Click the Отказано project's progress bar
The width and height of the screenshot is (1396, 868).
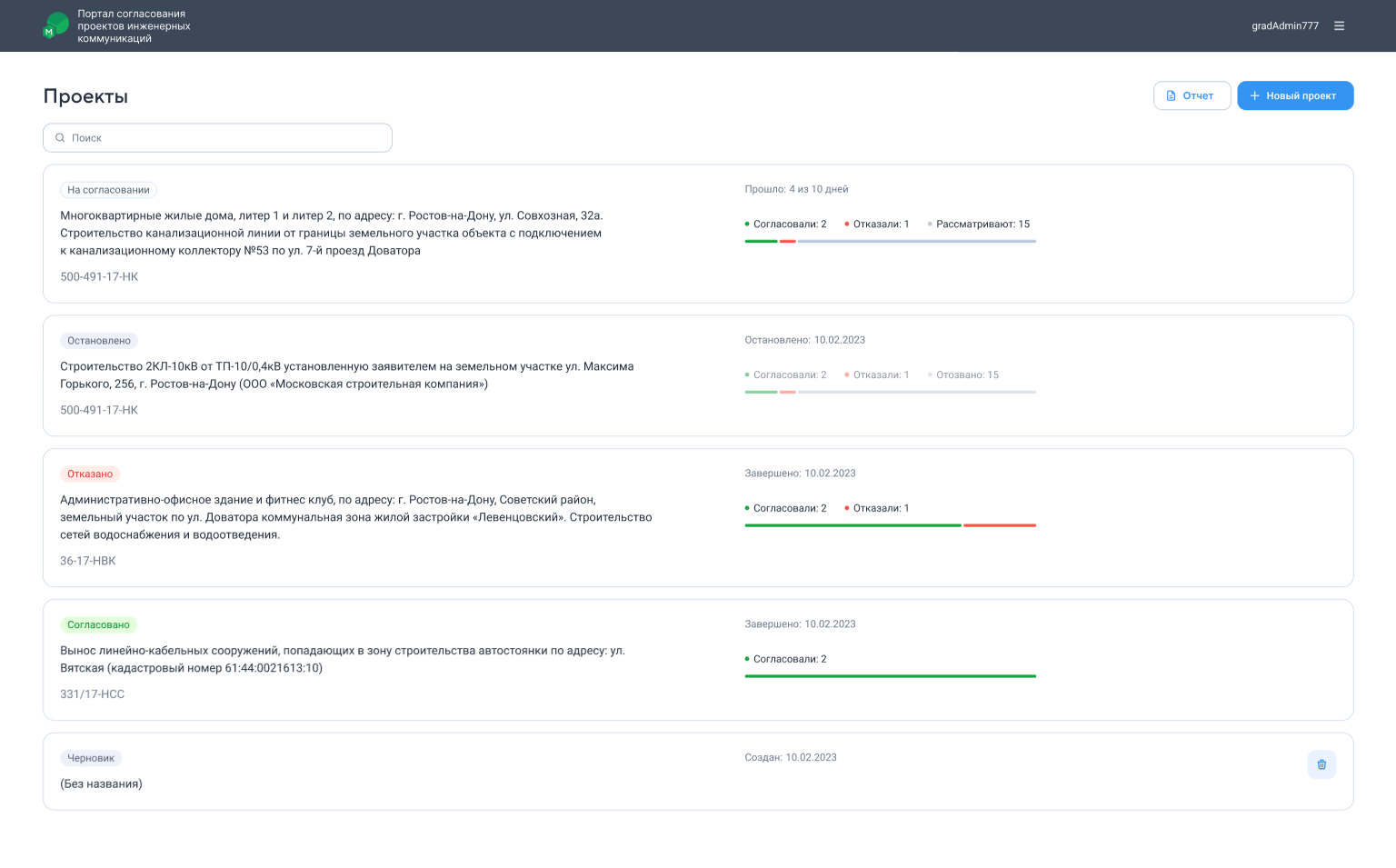(891, 525)
